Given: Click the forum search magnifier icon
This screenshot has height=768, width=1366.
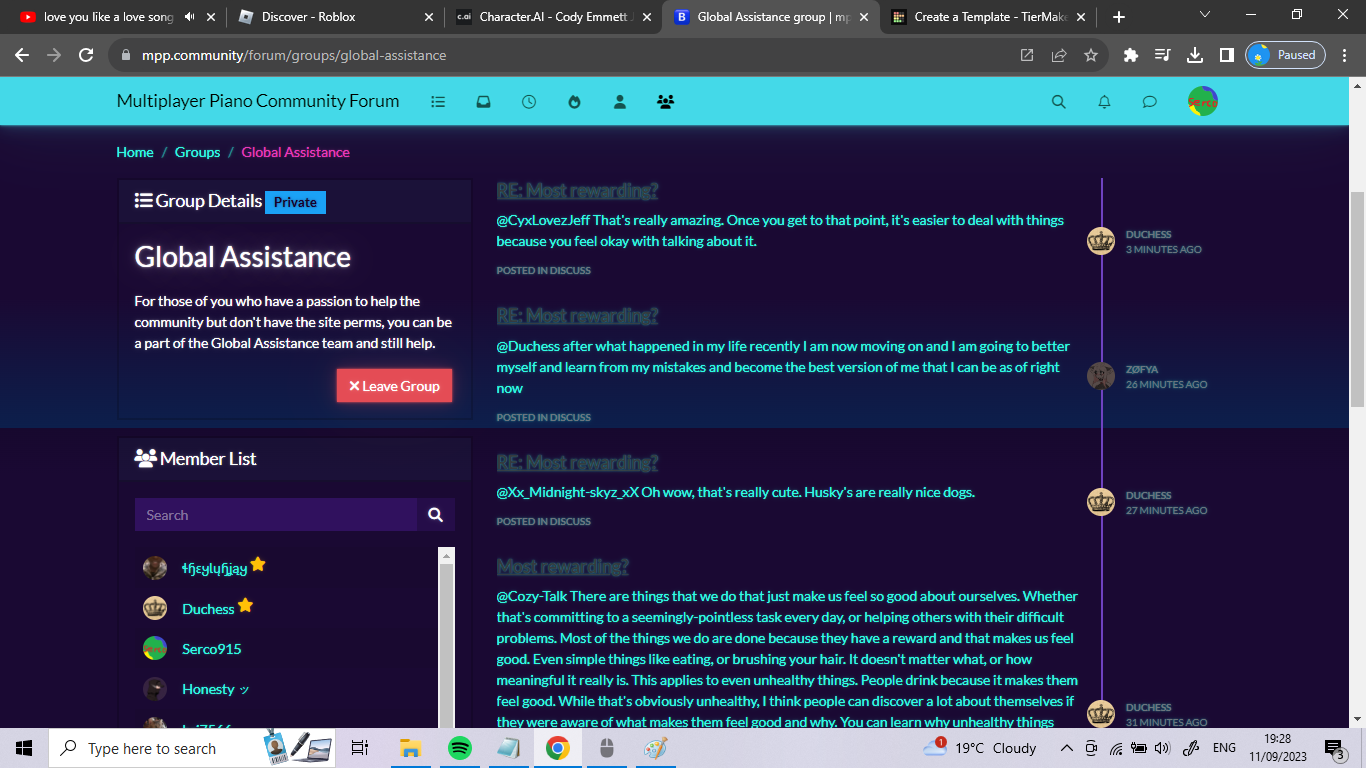Looking at the screenshot, I should coord(1059,101).
